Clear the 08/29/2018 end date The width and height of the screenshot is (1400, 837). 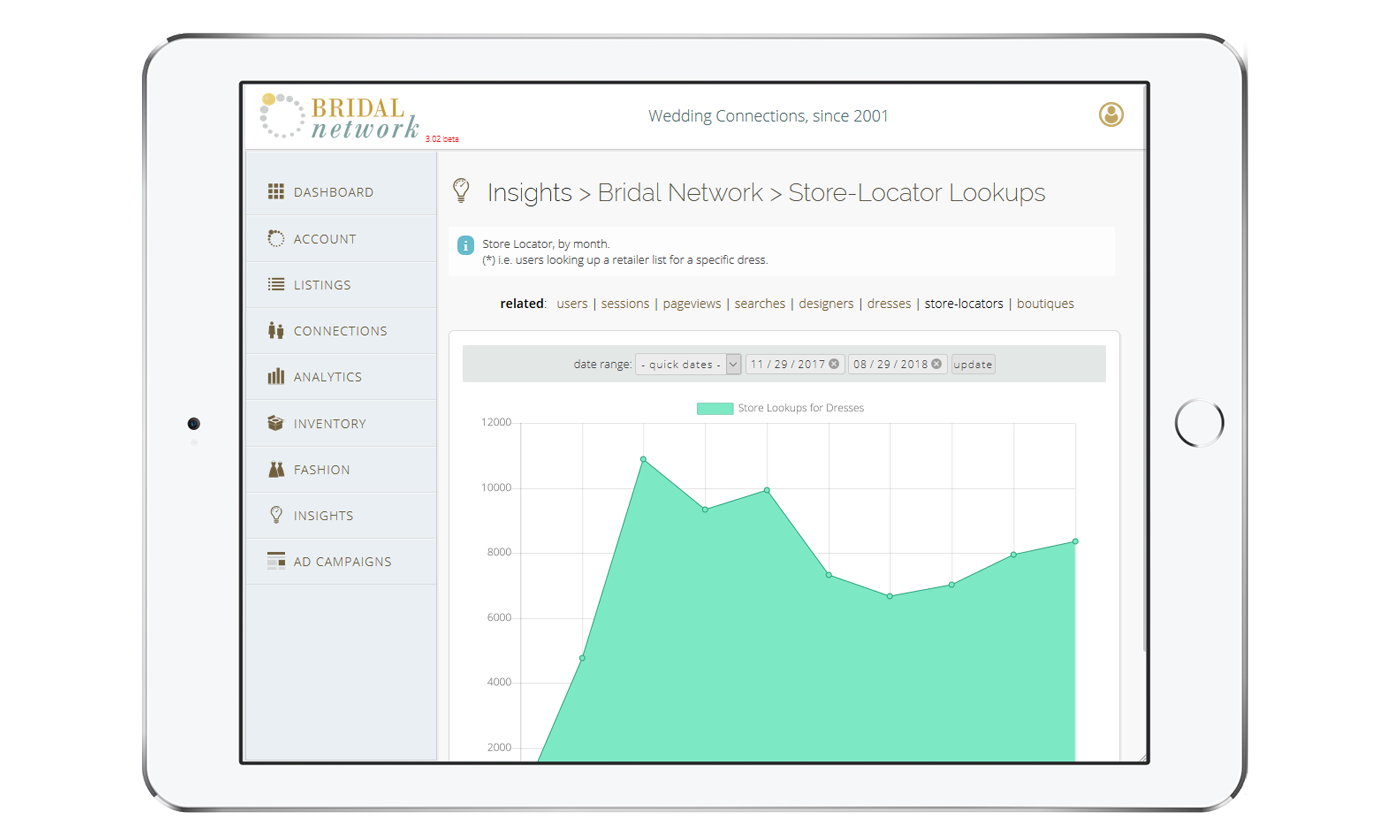point(937,364)
